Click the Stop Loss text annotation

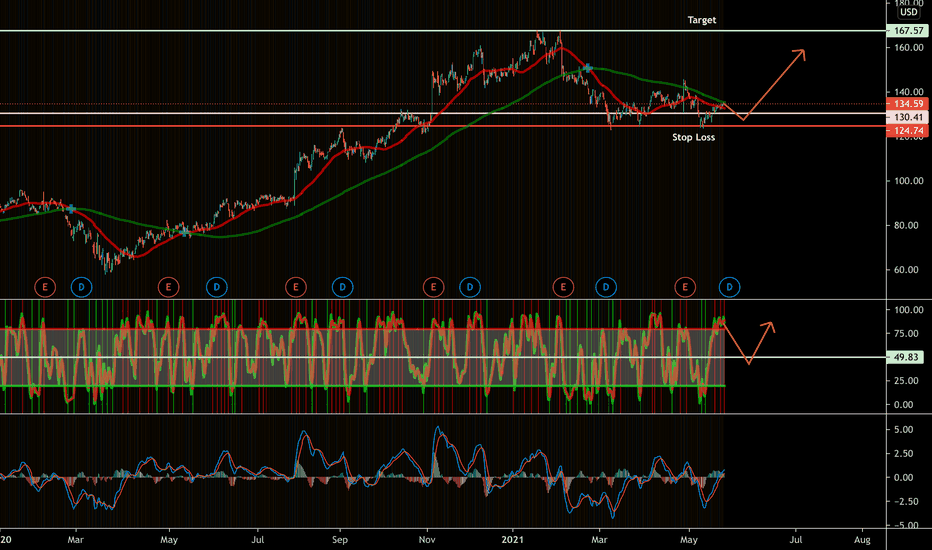693,137
